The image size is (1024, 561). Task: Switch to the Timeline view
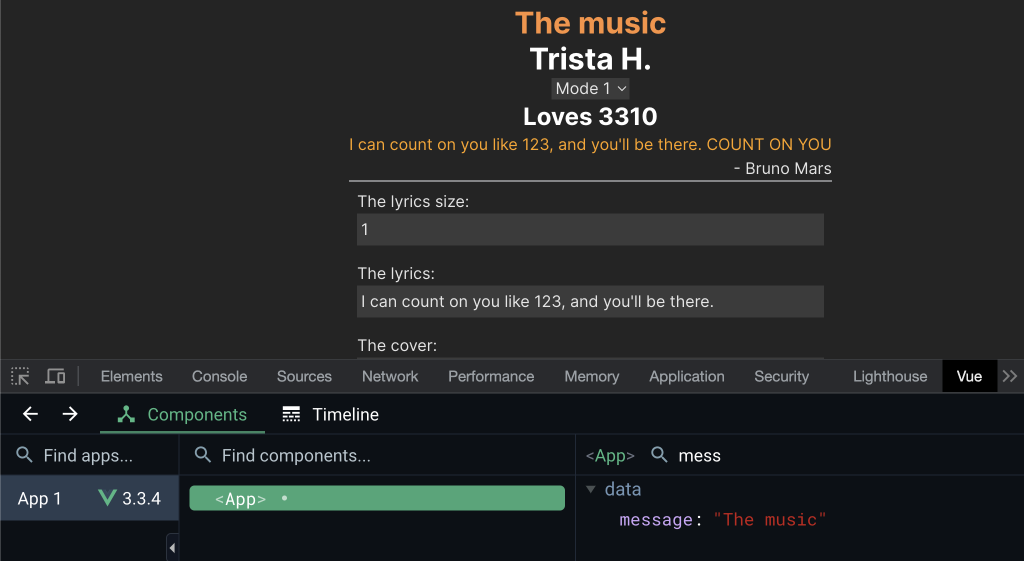[x=330, y=415]
